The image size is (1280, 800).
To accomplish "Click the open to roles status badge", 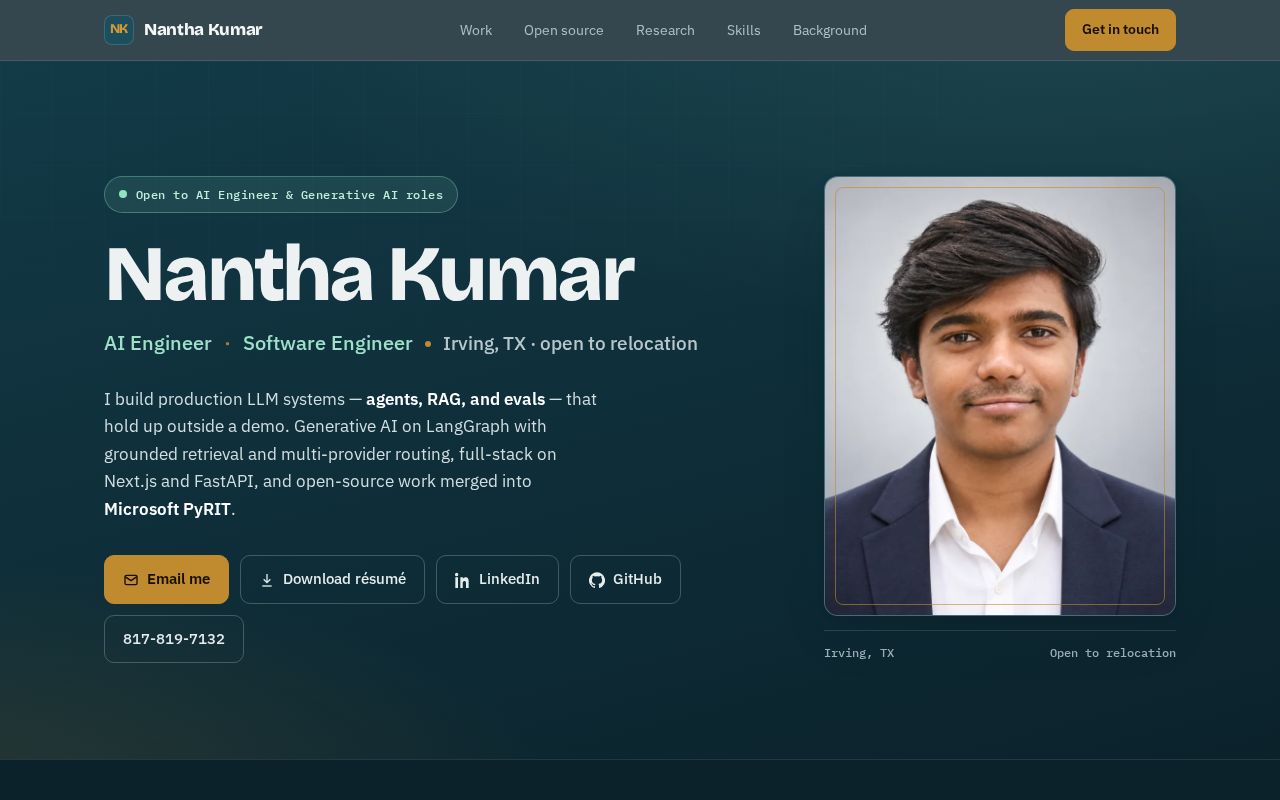I will click(x=281, y=195).
